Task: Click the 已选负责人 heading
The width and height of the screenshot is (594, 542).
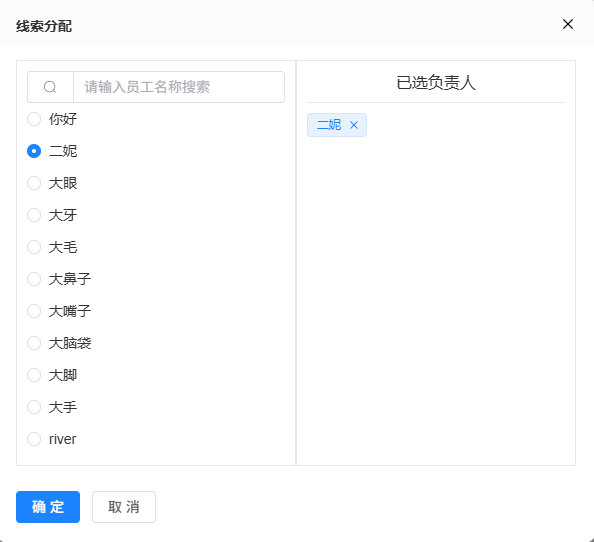Action: (436, 83)
